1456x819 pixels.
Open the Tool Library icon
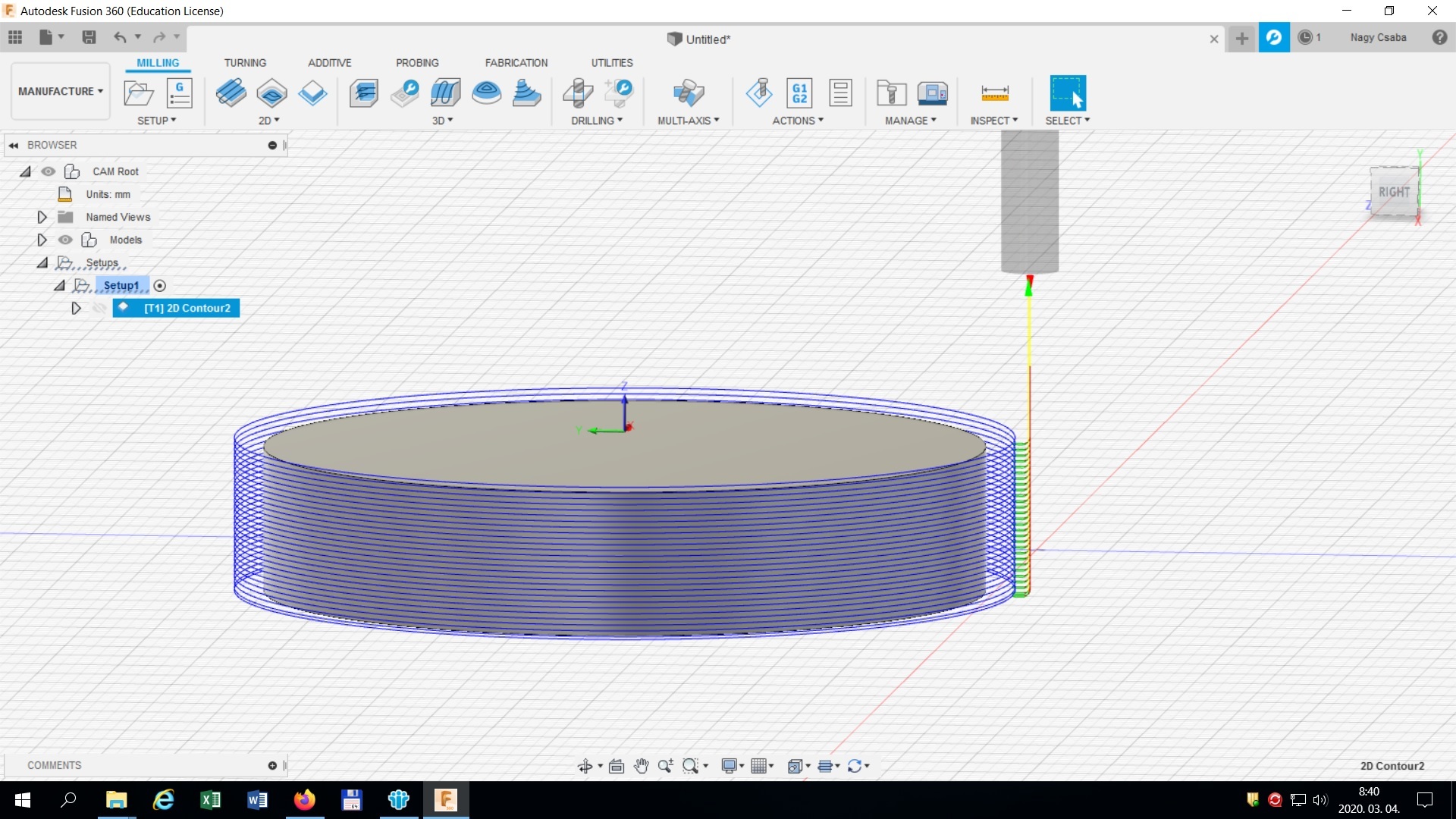coord(892,93)
